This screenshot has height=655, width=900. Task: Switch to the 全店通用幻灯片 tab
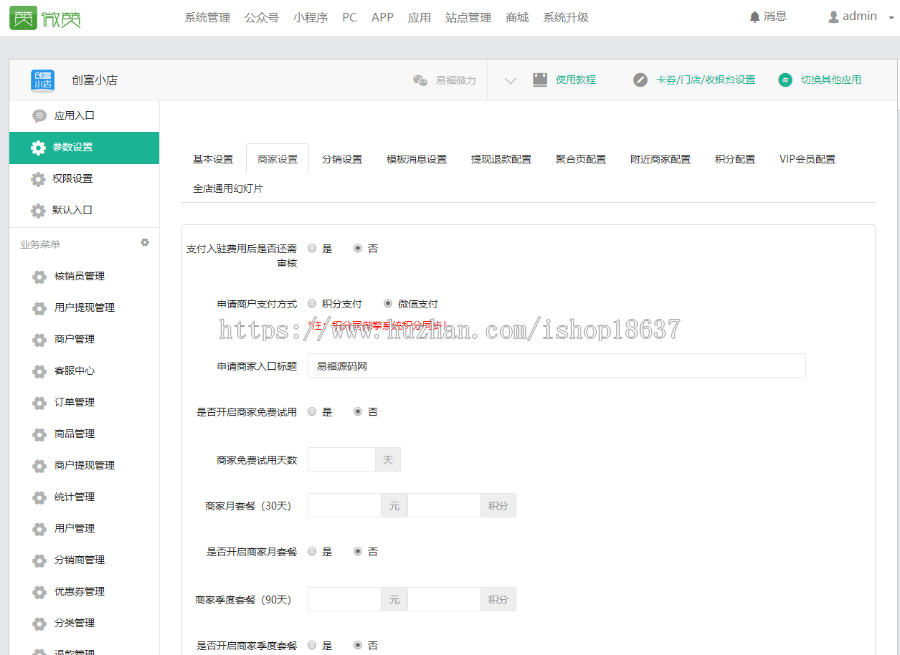pyautogui.click(x=228, y=188)
